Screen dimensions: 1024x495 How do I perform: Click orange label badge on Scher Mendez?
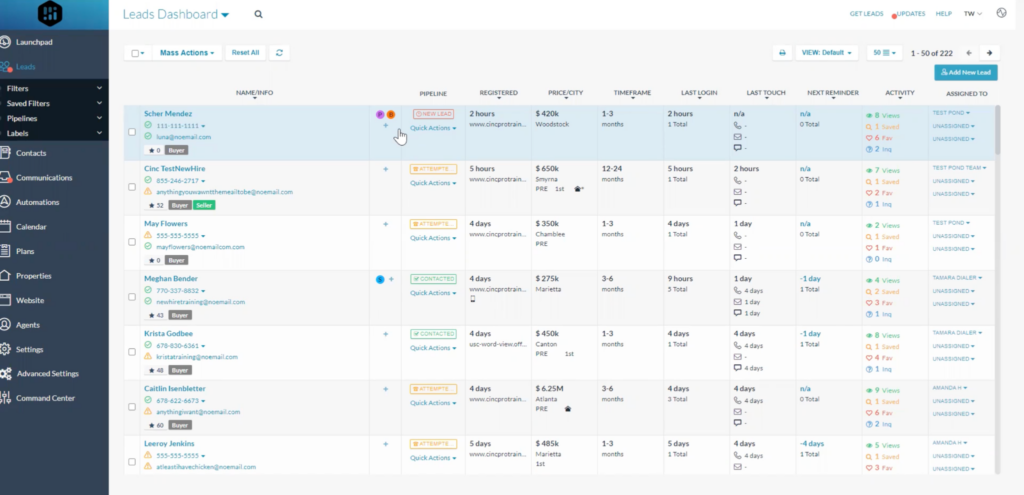(x=391, y=114)
